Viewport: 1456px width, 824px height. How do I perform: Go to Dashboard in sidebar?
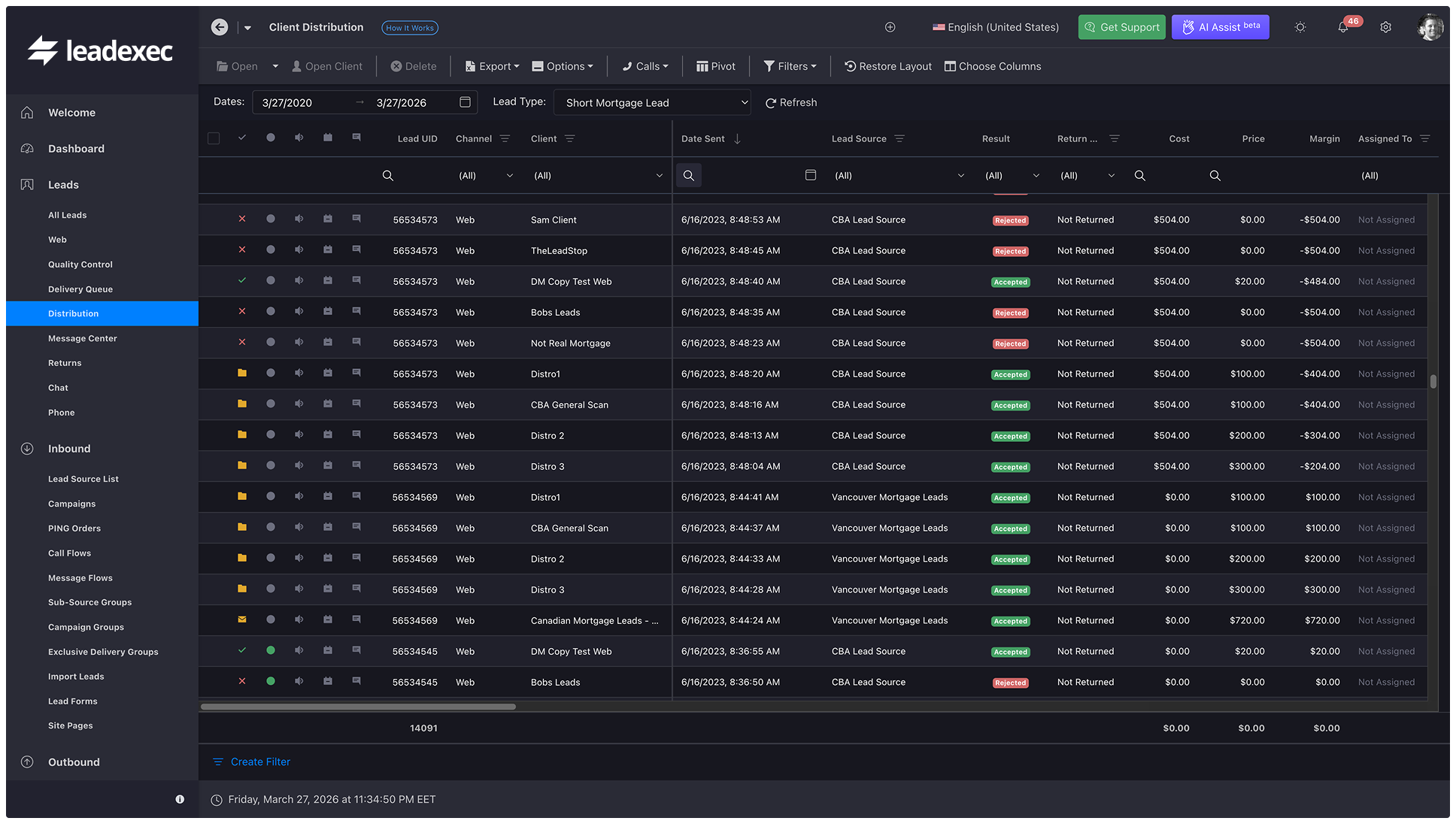click(x=76, y=148)
